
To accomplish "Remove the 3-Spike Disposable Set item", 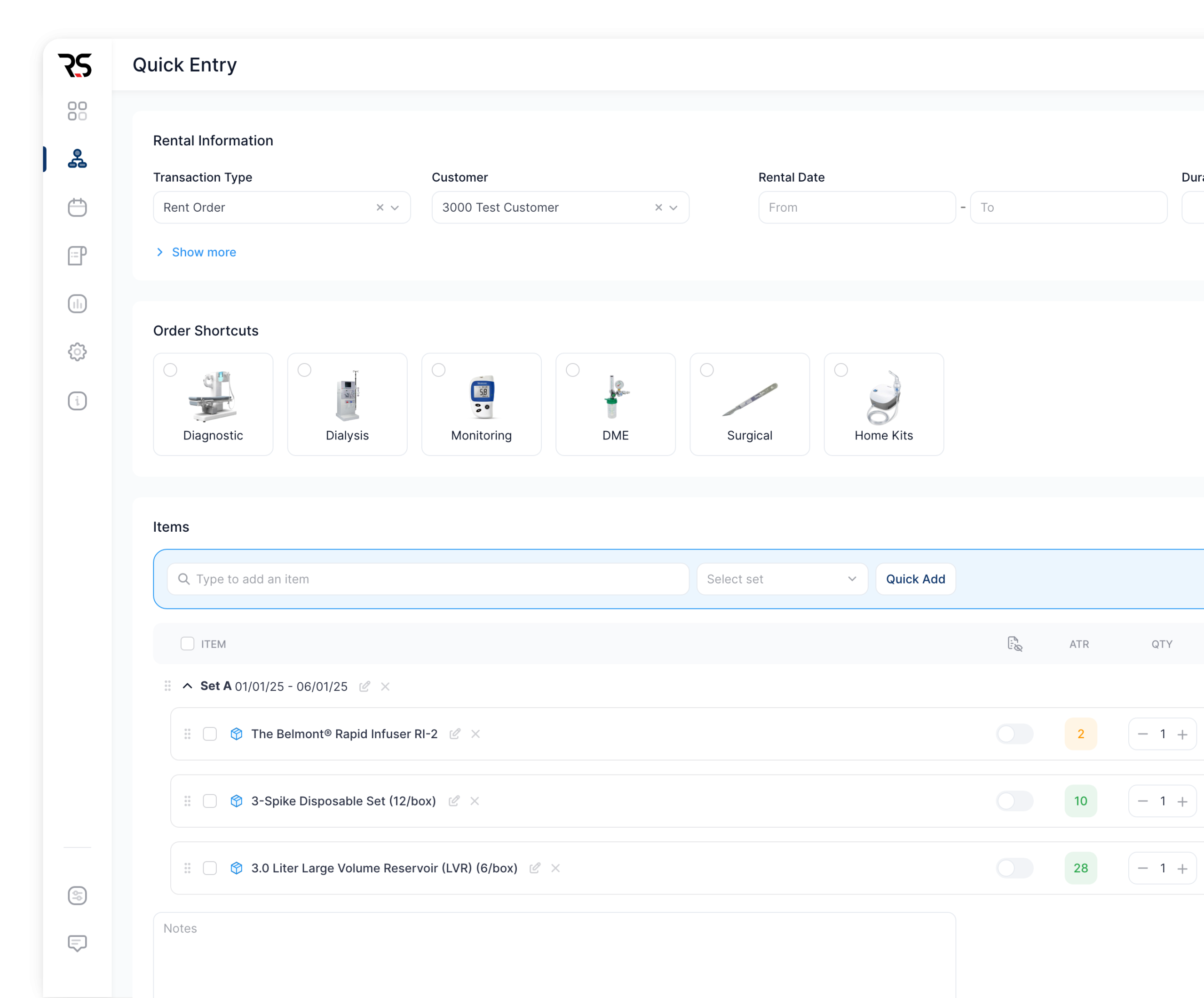I will click(x=475, y=801).
